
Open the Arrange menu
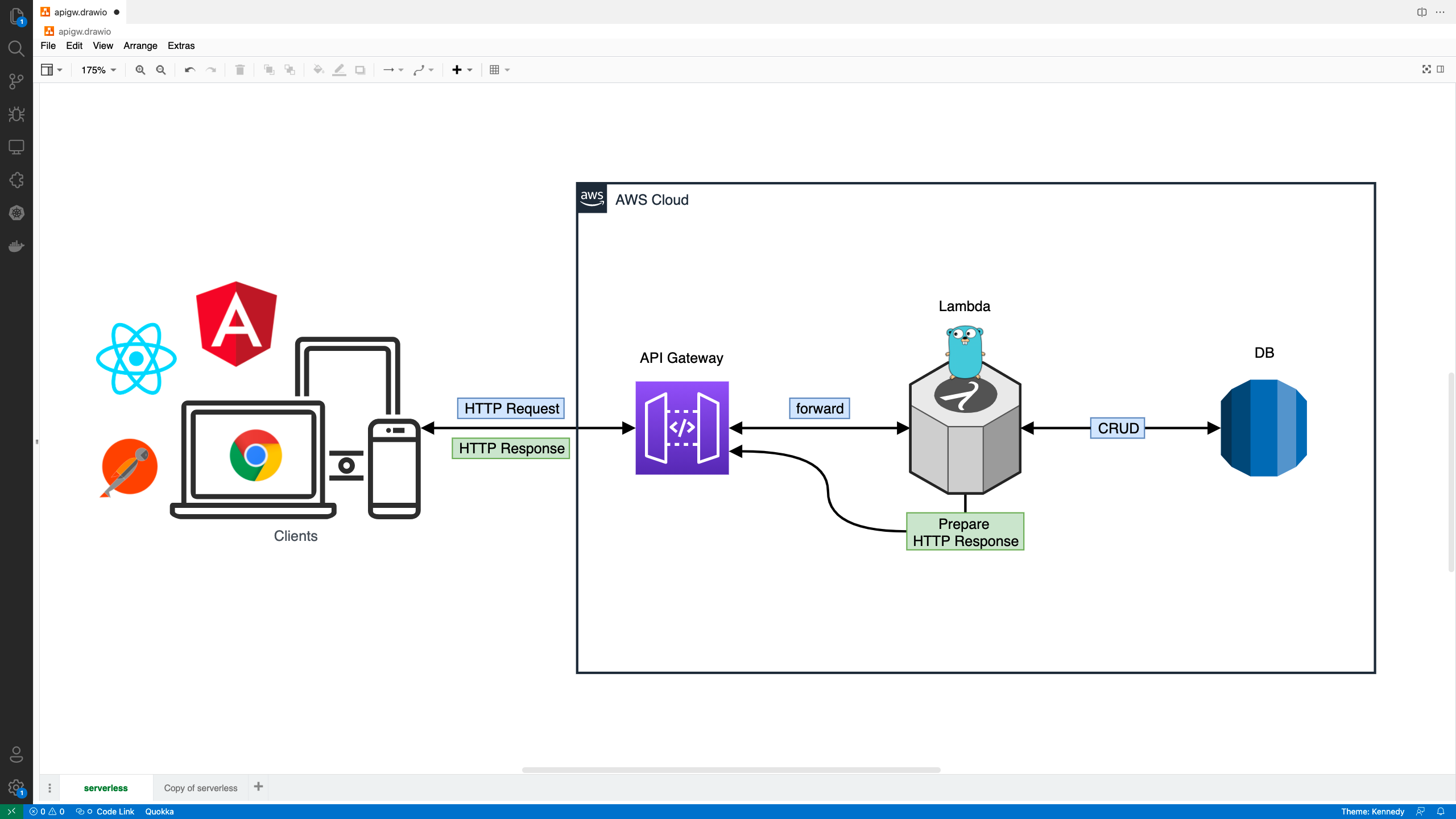140,45
